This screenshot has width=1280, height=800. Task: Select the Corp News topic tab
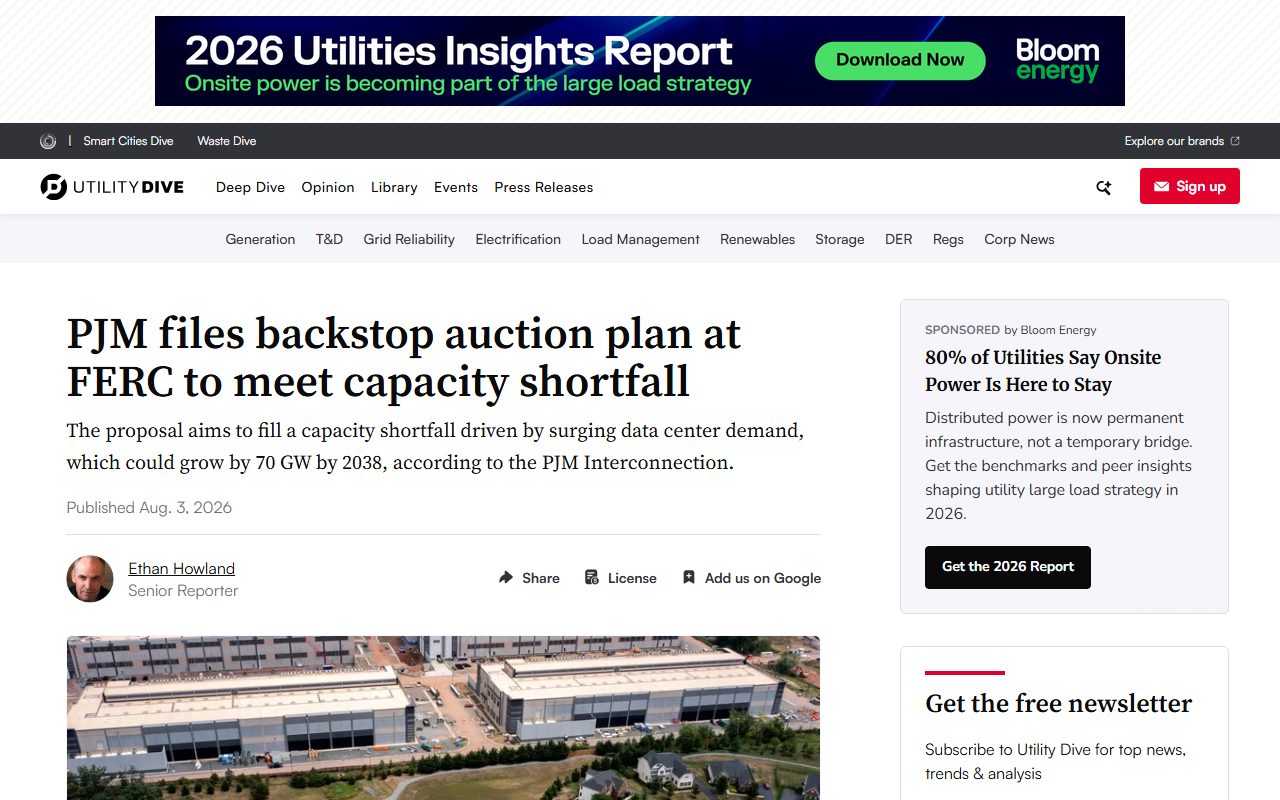tap(1019, 239)
